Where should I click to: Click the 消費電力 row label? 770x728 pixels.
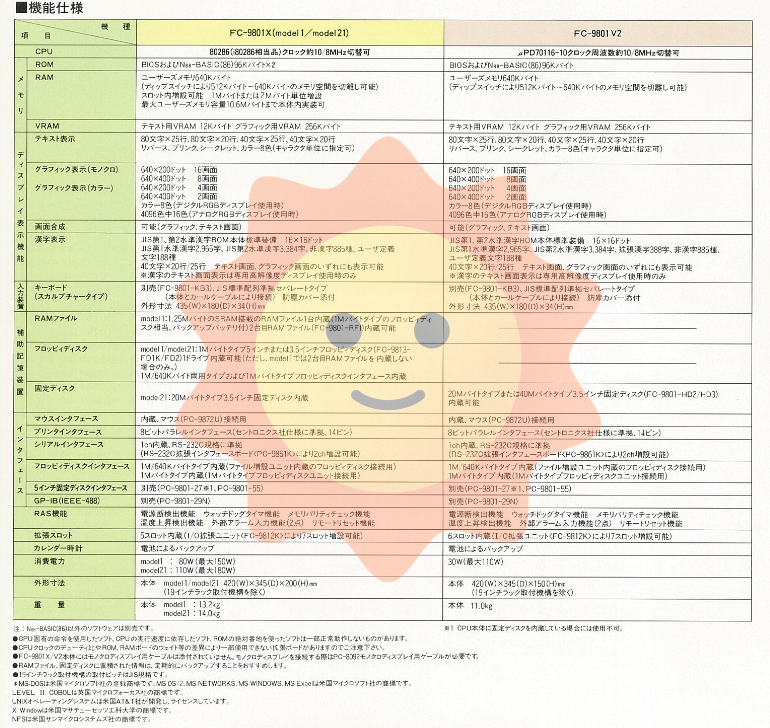point(48,562)
